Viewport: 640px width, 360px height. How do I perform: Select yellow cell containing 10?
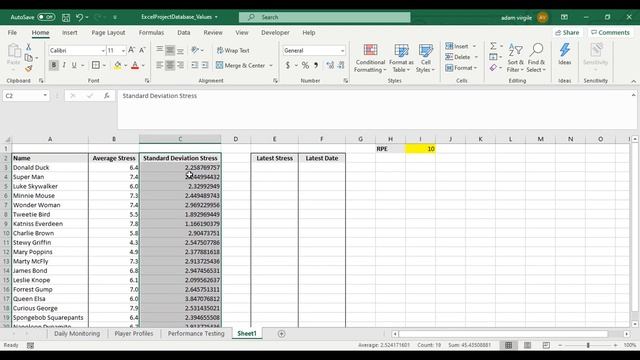click(x=420, y=149)
